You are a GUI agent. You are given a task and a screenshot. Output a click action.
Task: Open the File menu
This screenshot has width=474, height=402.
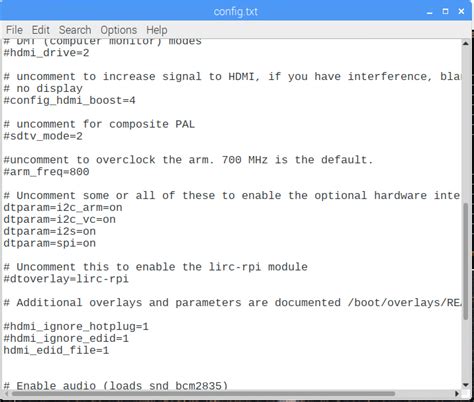(14, 30)
